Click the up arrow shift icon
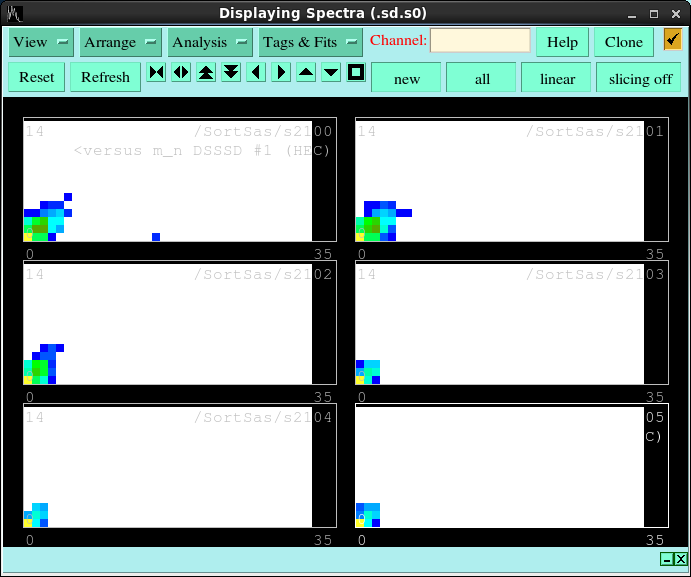The image size is (691, 577). (306, 72)
